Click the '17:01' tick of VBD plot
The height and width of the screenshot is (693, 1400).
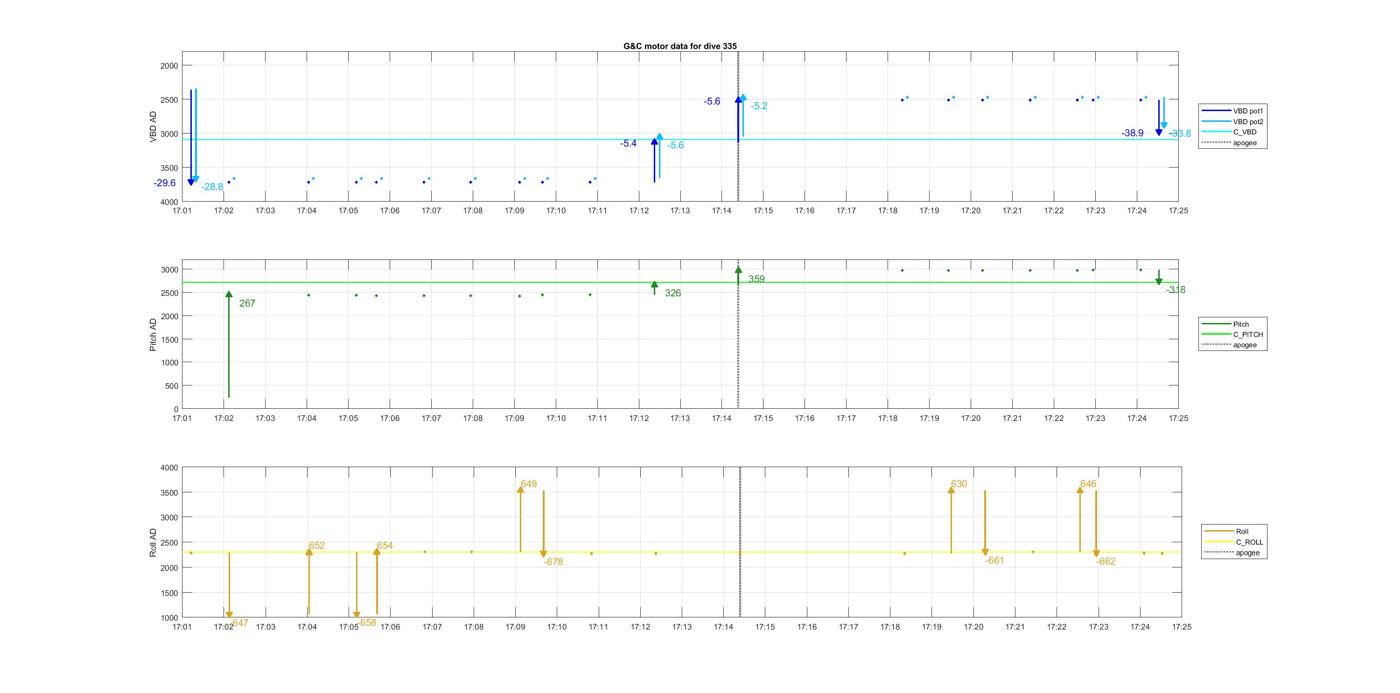(x=182, y=210)
